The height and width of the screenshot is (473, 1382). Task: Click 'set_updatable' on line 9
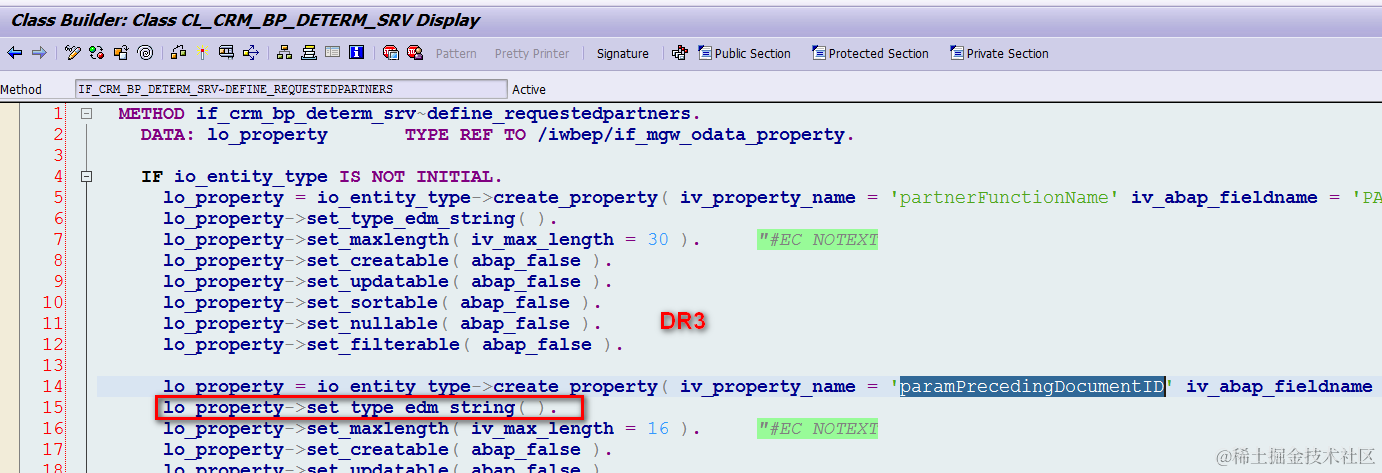pos(378,281)
